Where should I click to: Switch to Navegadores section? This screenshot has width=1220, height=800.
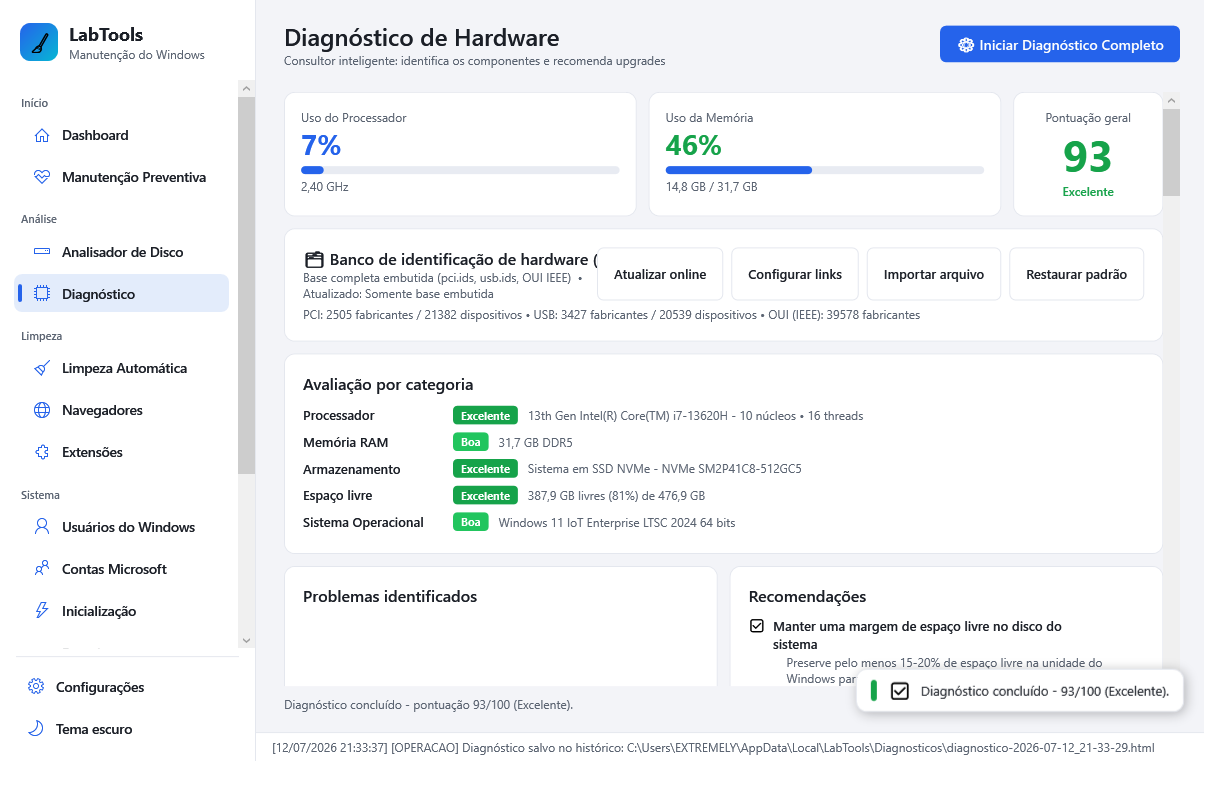[x=122, y=410]
